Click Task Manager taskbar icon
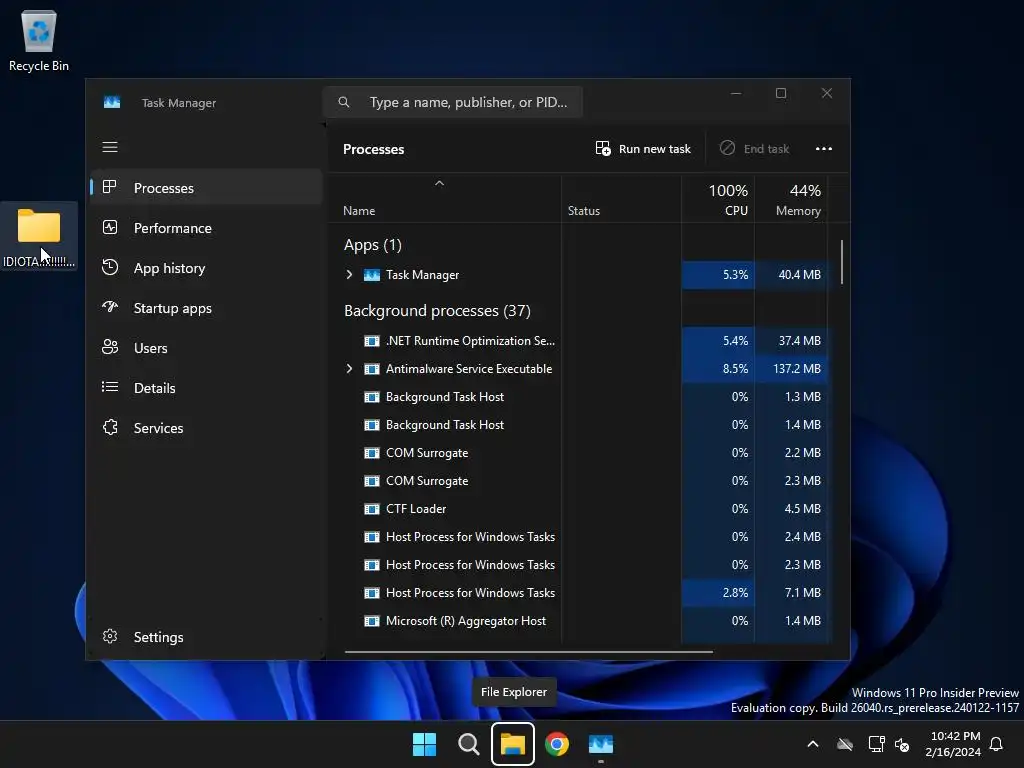The height and width of the screenshot is (768, 1024). [x=601, y=744]
